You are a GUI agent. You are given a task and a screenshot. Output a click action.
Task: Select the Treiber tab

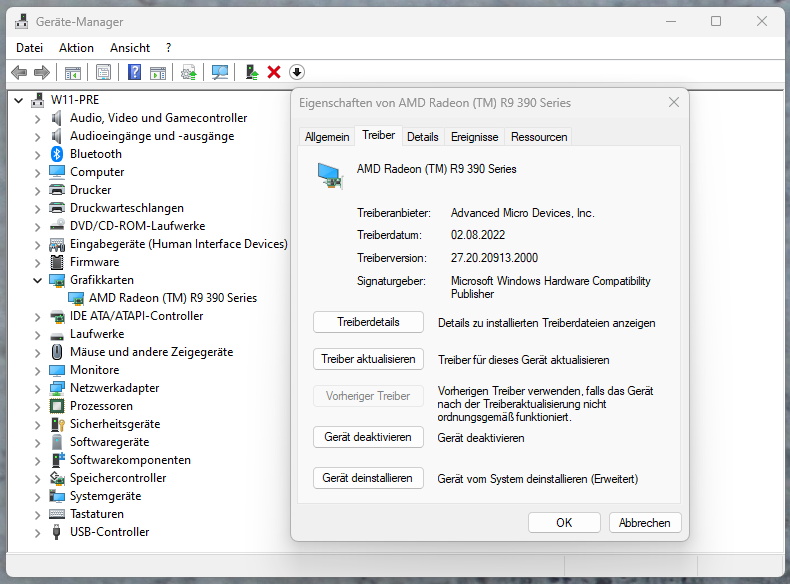pos(378,136)
